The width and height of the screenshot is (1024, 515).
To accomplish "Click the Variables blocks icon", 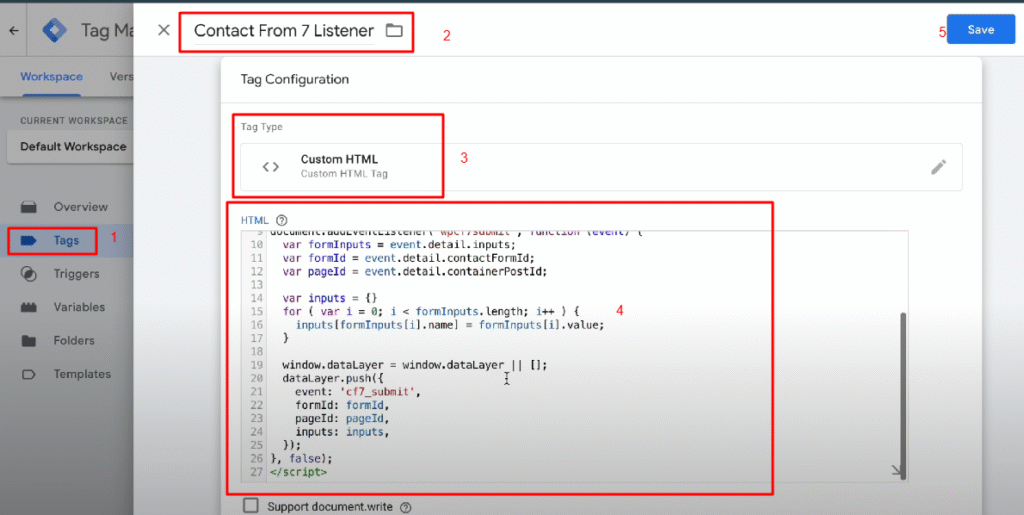I will (29, 307).
